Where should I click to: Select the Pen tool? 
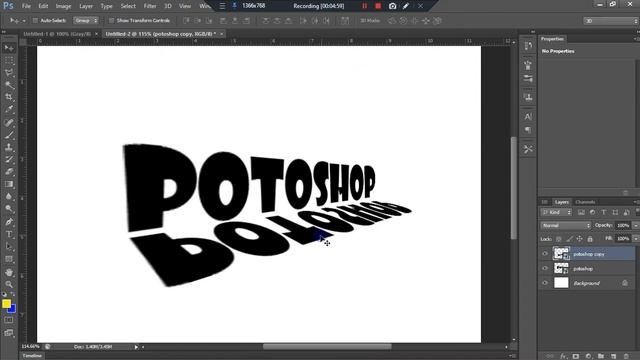point(9,222)
